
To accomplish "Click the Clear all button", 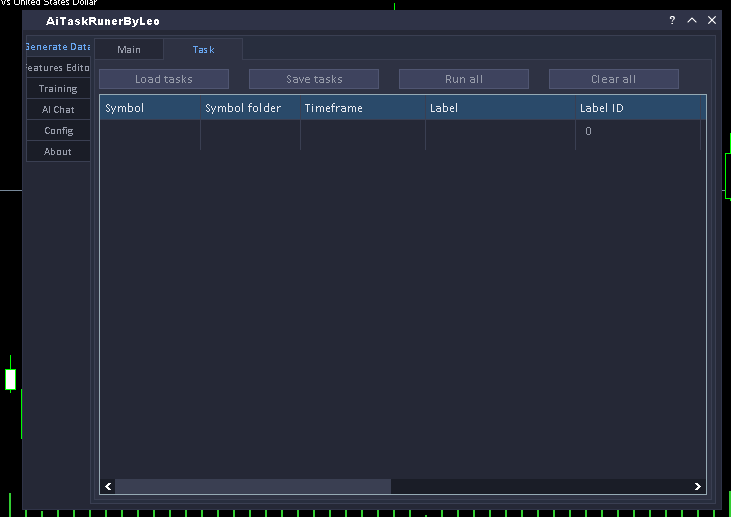I will [613, 79].
